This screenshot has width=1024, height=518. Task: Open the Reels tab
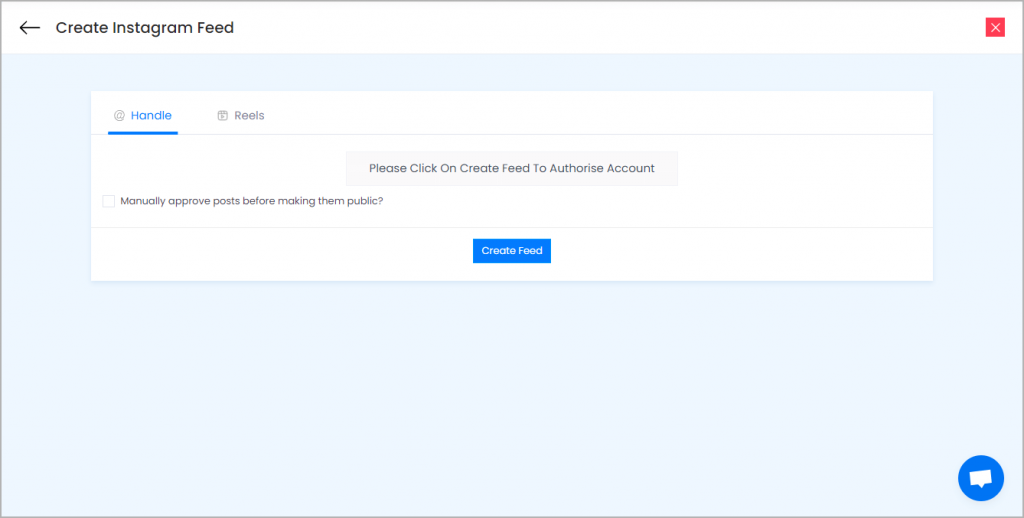pos(241,116)
